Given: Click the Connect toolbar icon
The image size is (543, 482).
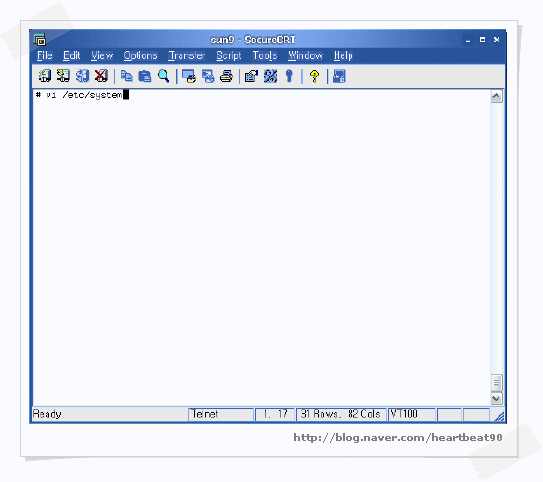Looking at the screenshot, I should click(45, 76).
